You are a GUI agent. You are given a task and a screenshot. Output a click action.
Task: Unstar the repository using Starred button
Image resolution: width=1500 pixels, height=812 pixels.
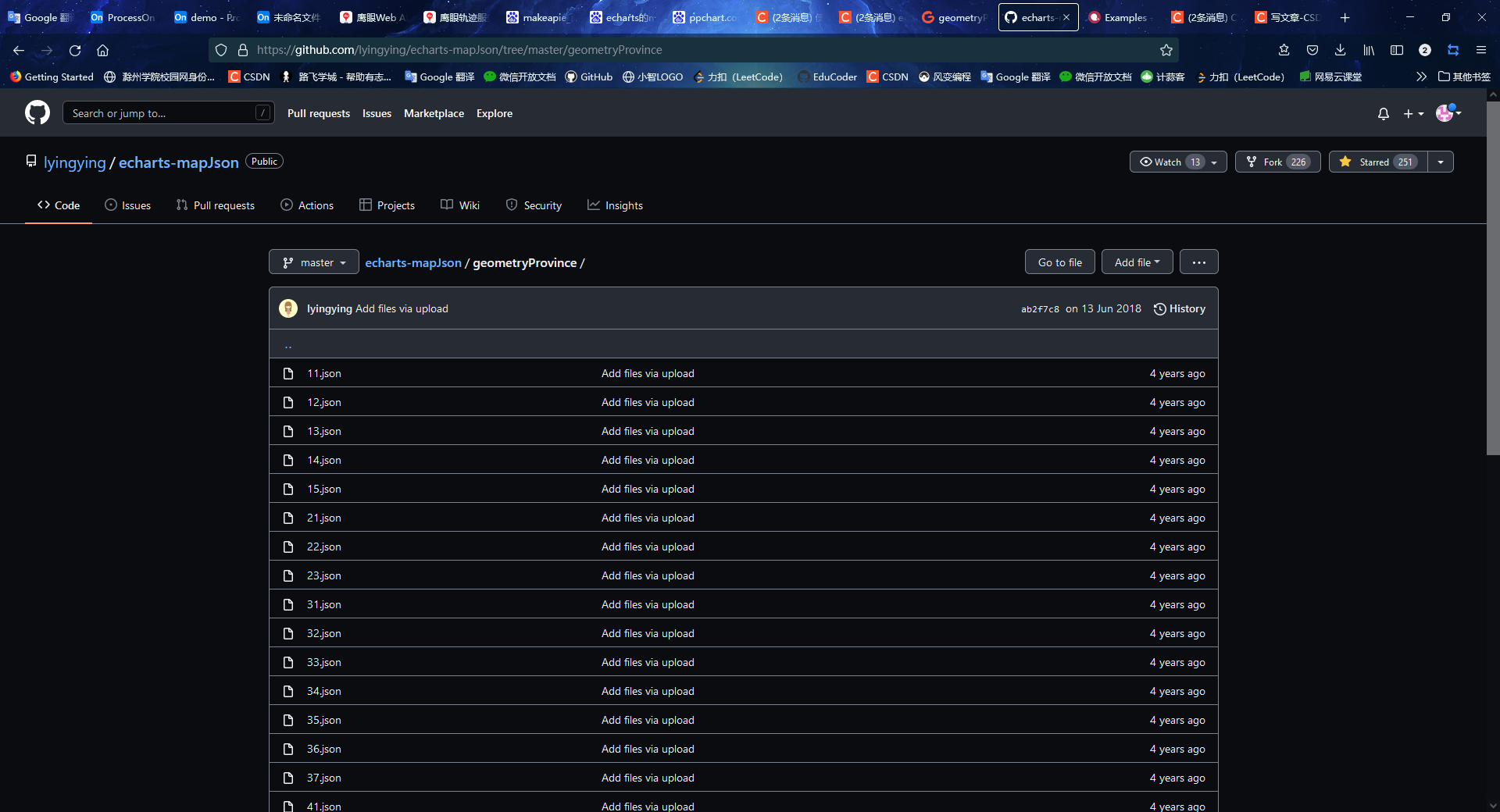1378,162
